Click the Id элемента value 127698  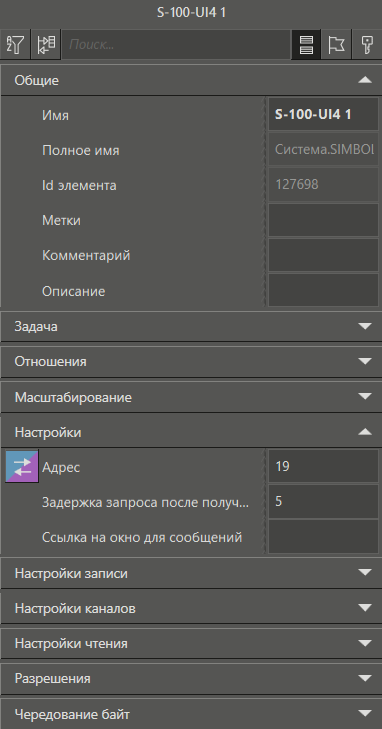(323, 185)
